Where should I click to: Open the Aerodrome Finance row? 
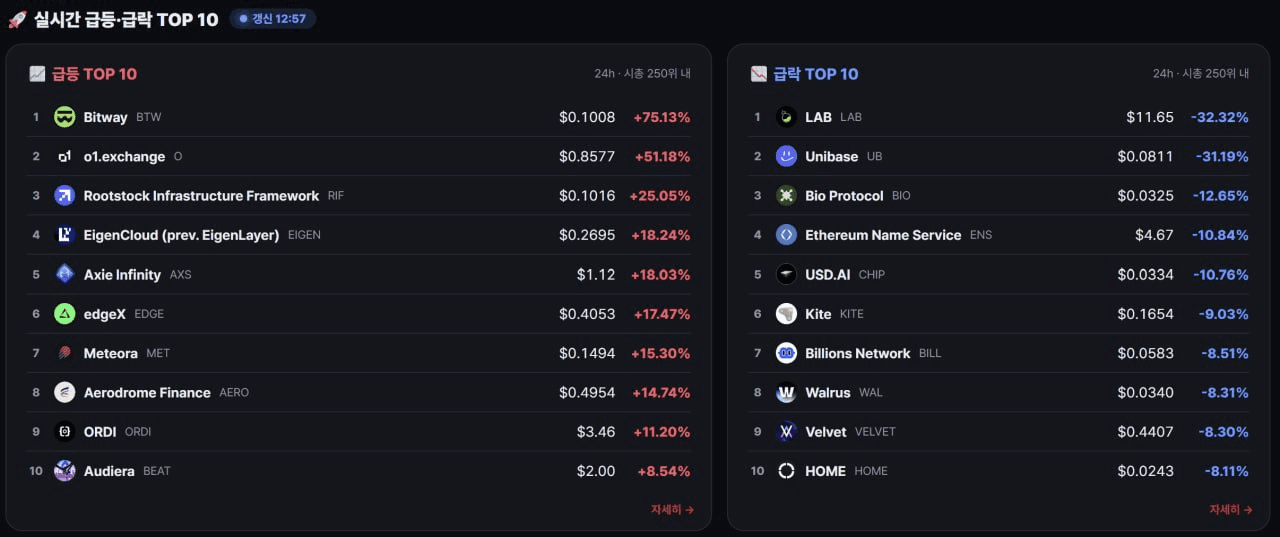(x=359, y=393)
